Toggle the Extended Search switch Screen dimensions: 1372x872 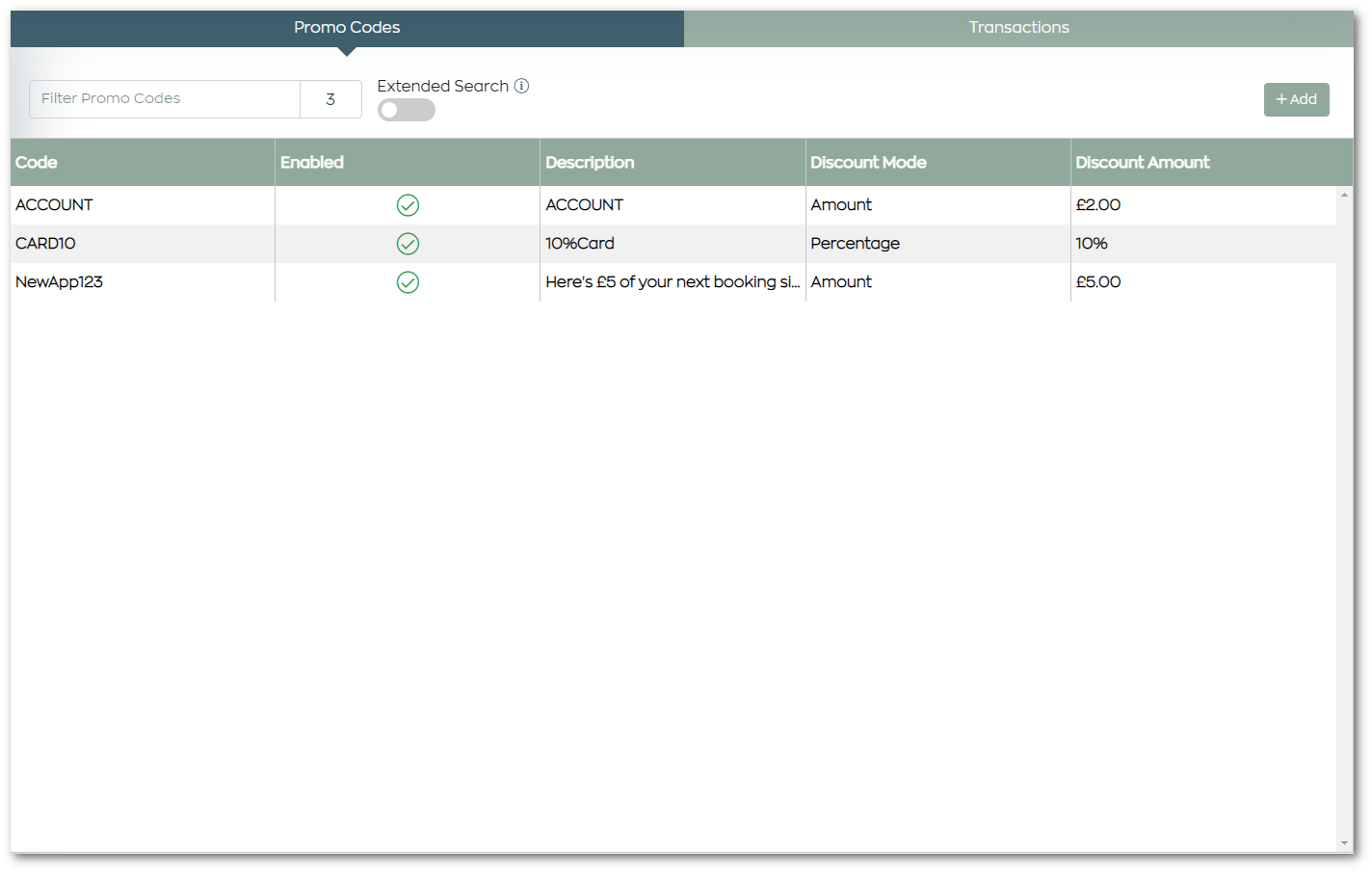tap(407, 110)
